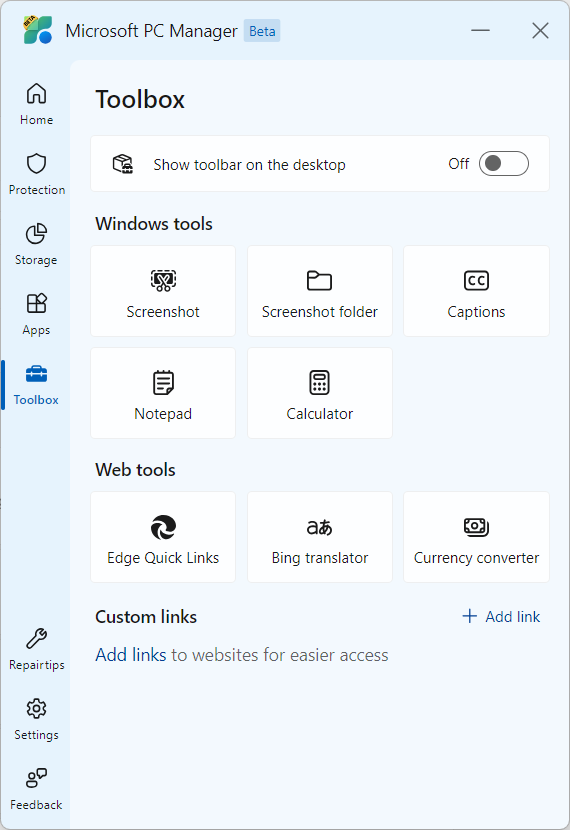Open the Screenshot folder tile

[x=320, y=291]
